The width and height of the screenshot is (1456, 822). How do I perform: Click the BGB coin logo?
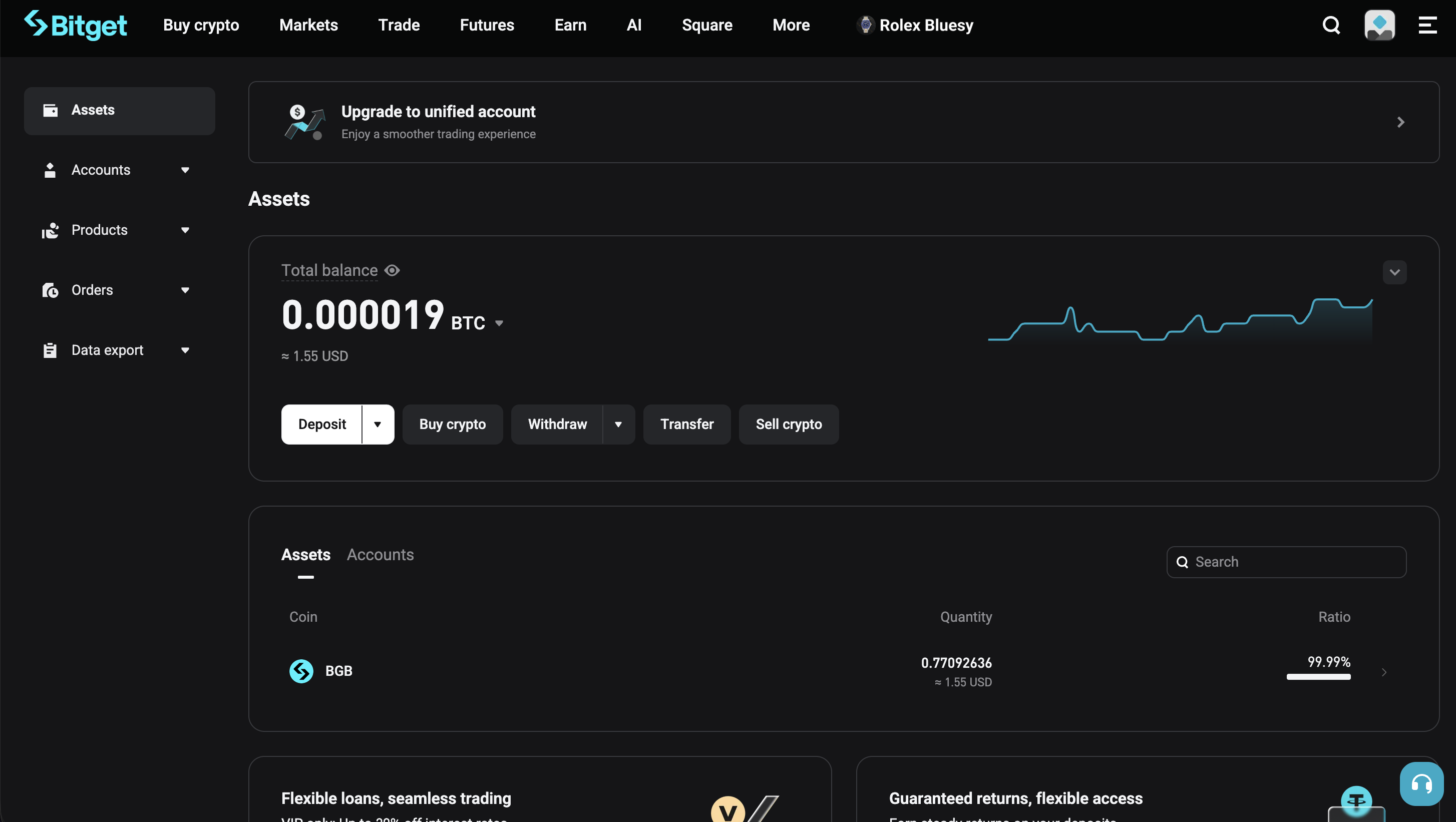click(x=301, y=671)
